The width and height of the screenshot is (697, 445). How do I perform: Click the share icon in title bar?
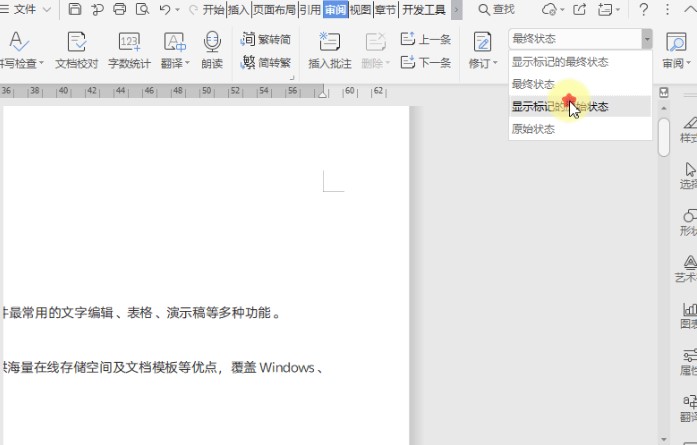pos(580,9)
